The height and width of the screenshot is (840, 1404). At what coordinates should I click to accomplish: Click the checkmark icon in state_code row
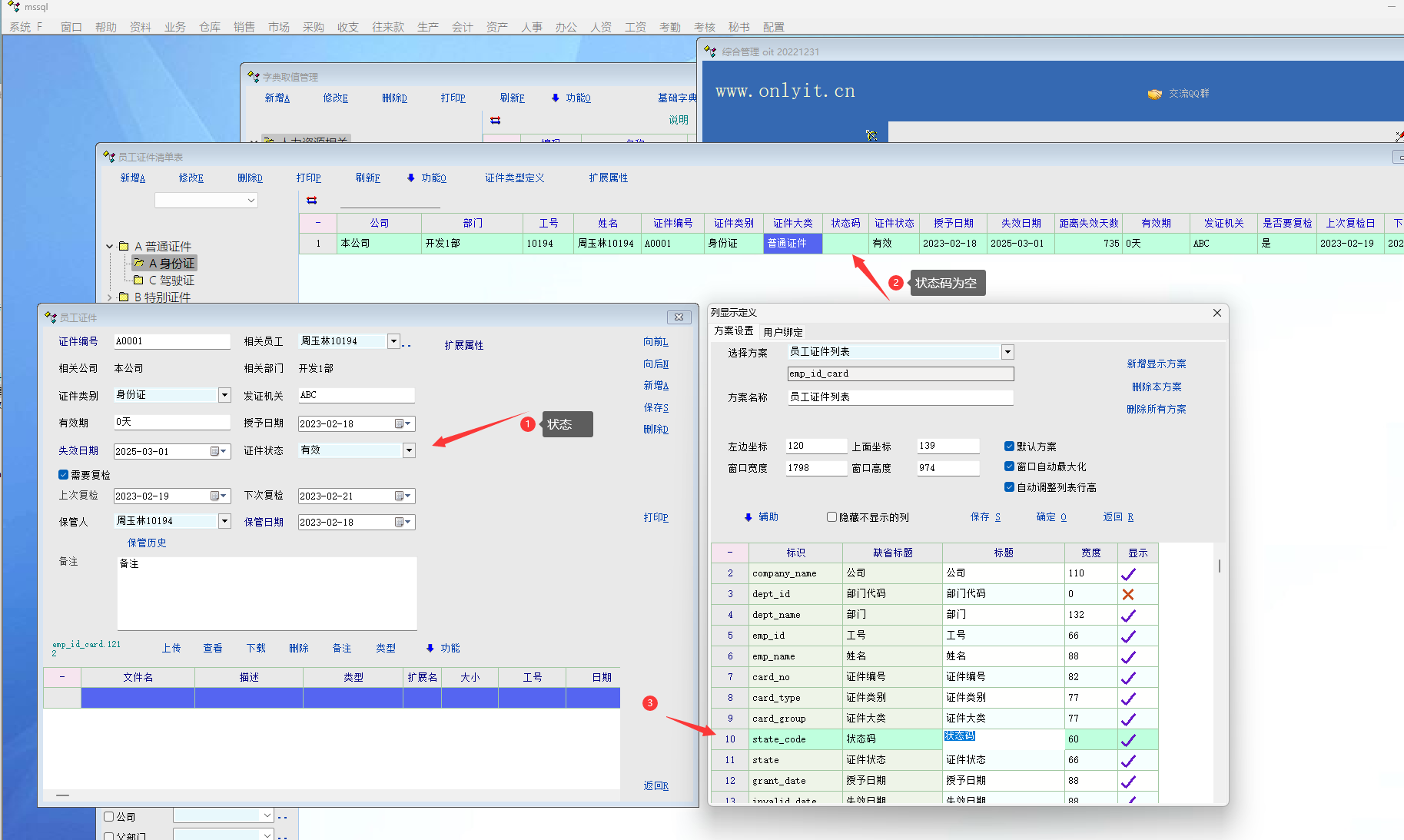pos(1127,739)
